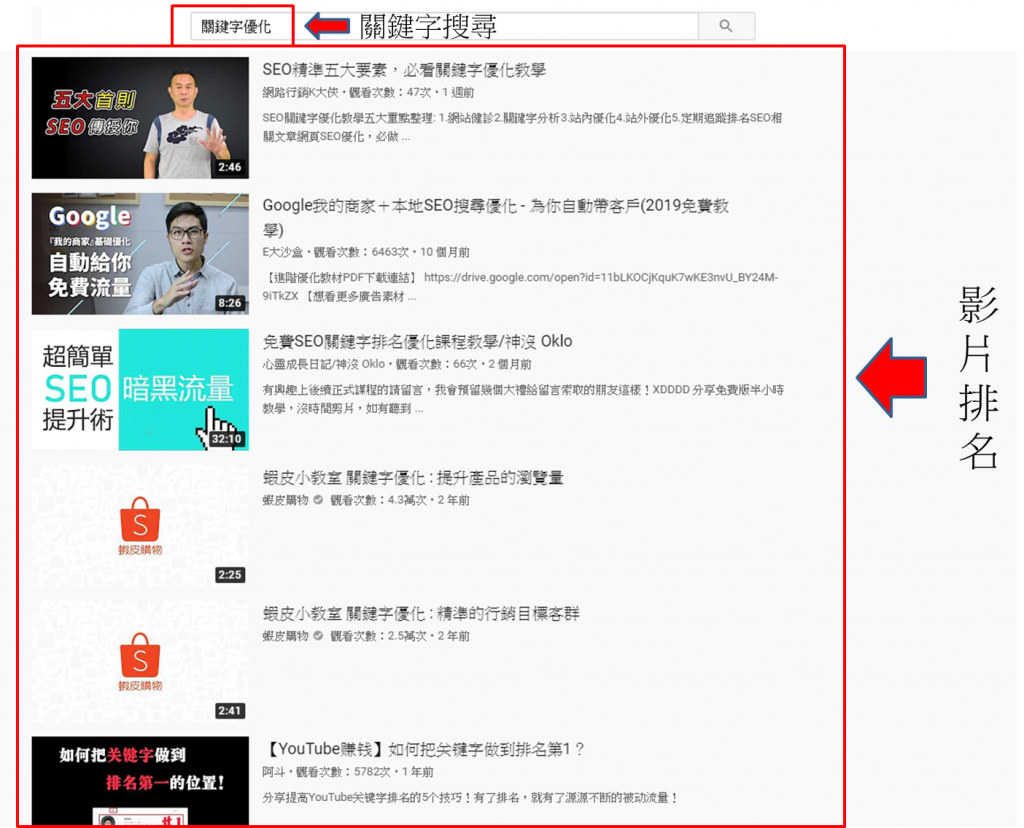Open title Google我的商家＋本地SEO搜尋優化
This screenshot has height=828, width=1024.
[495, 217]
